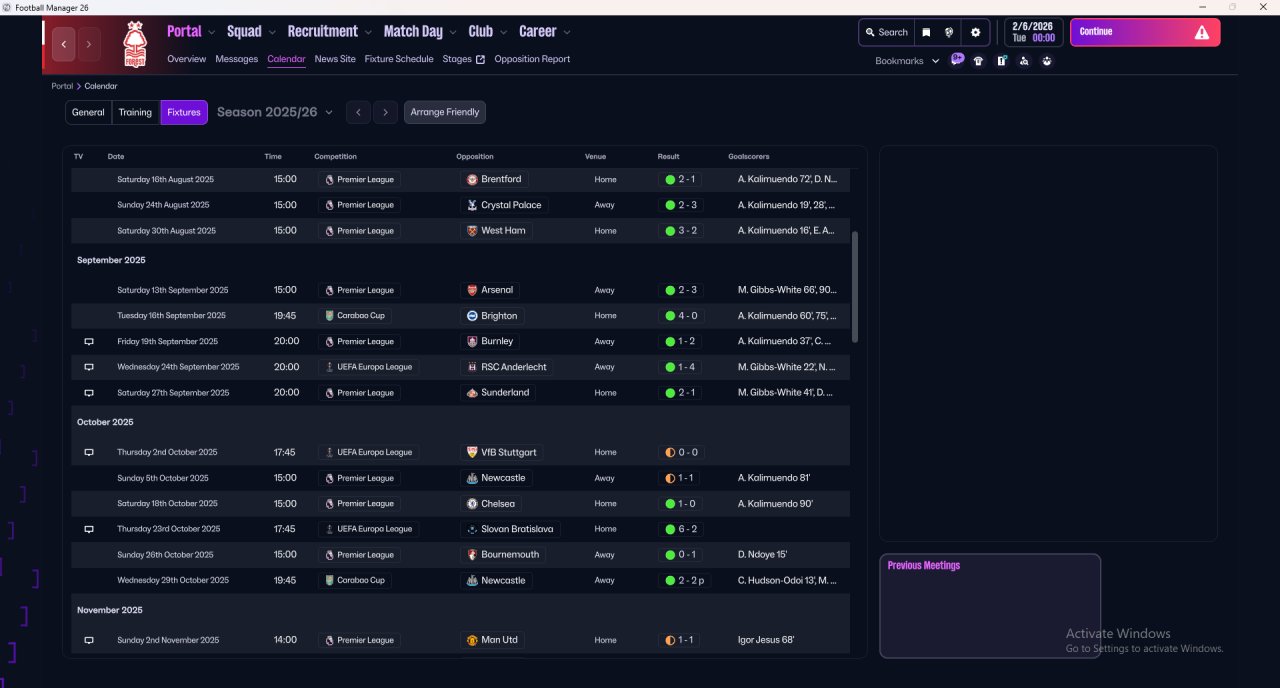Click the Brentford club badge
The image size is (1280, 688).
pyautogui.click(x=472, y=179)
